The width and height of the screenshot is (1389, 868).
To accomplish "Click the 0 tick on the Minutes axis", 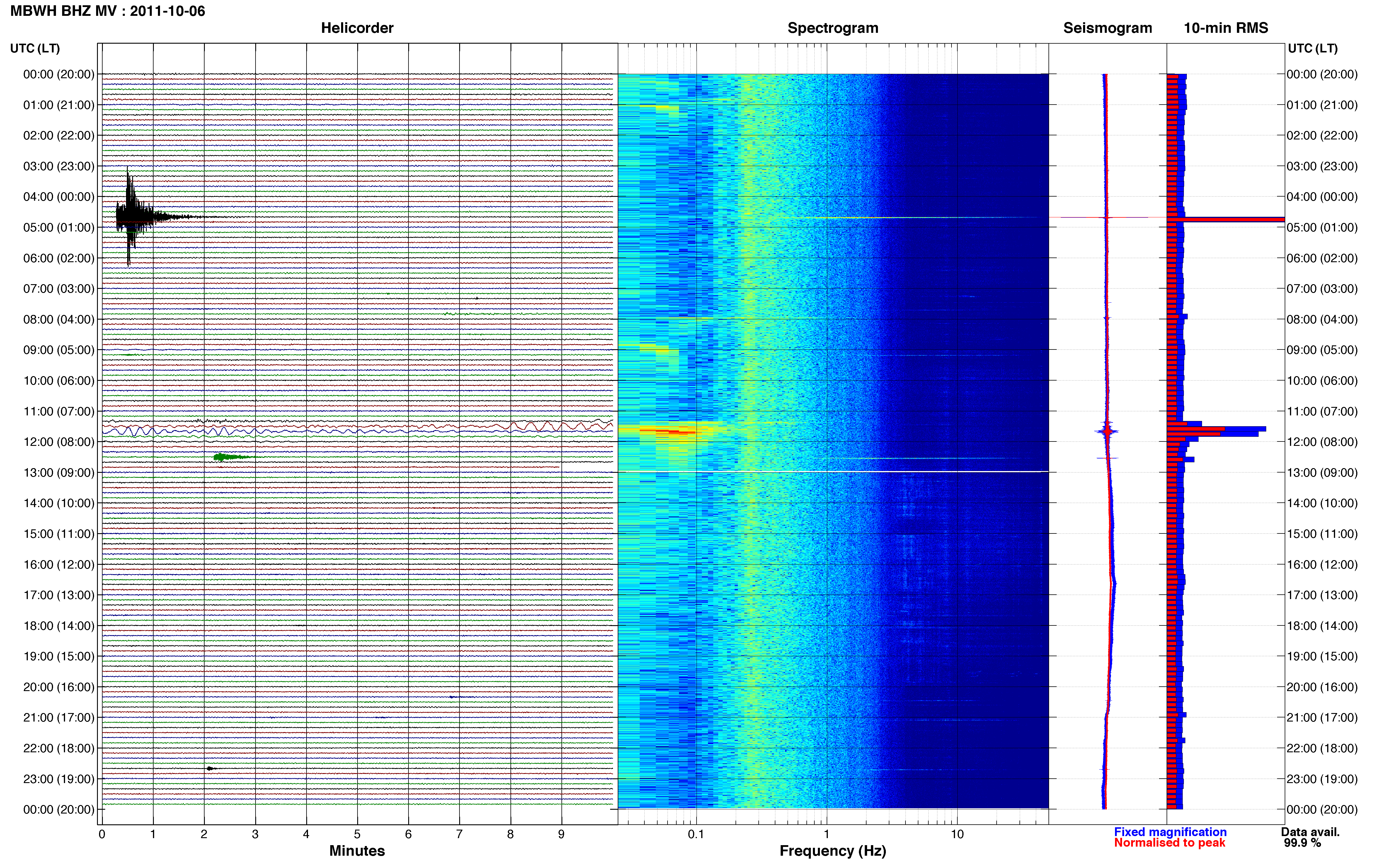I will [x=102, y=834].
